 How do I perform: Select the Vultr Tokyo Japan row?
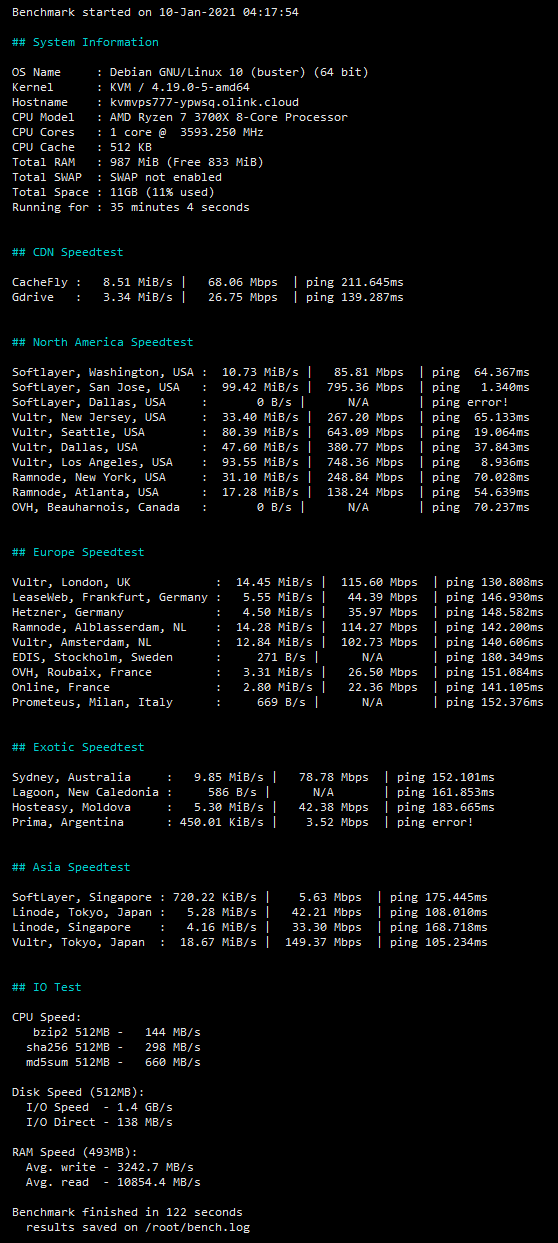click(250, 942)
